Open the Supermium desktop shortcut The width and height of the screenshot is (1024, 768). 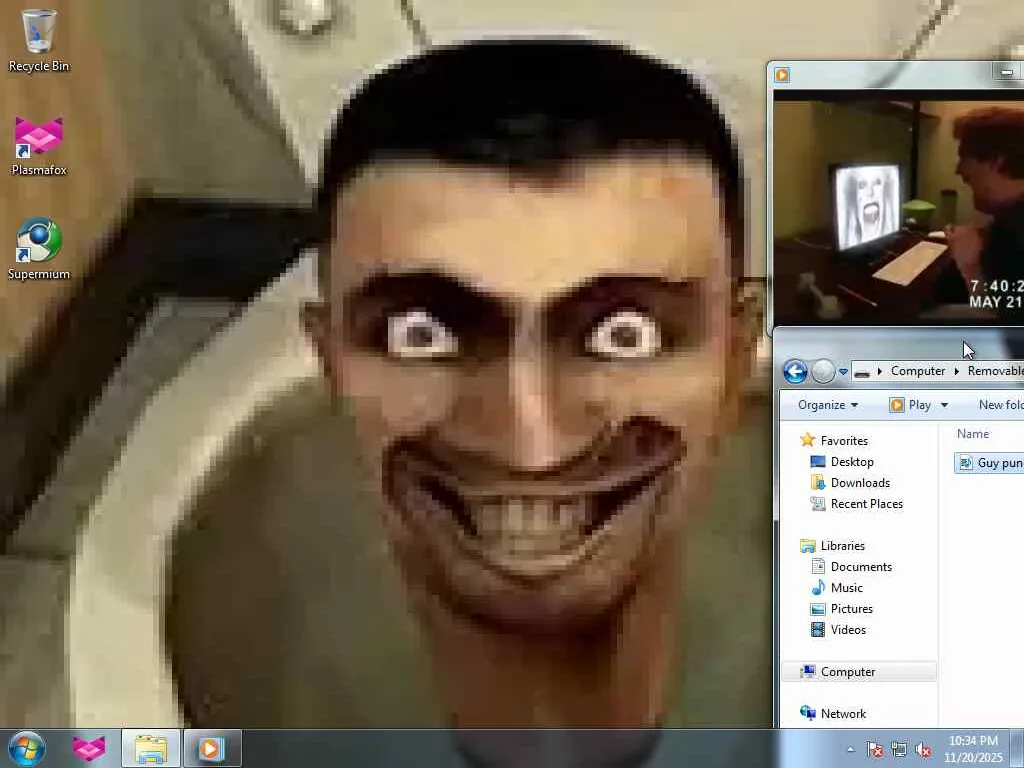click(x=39, y=249)
